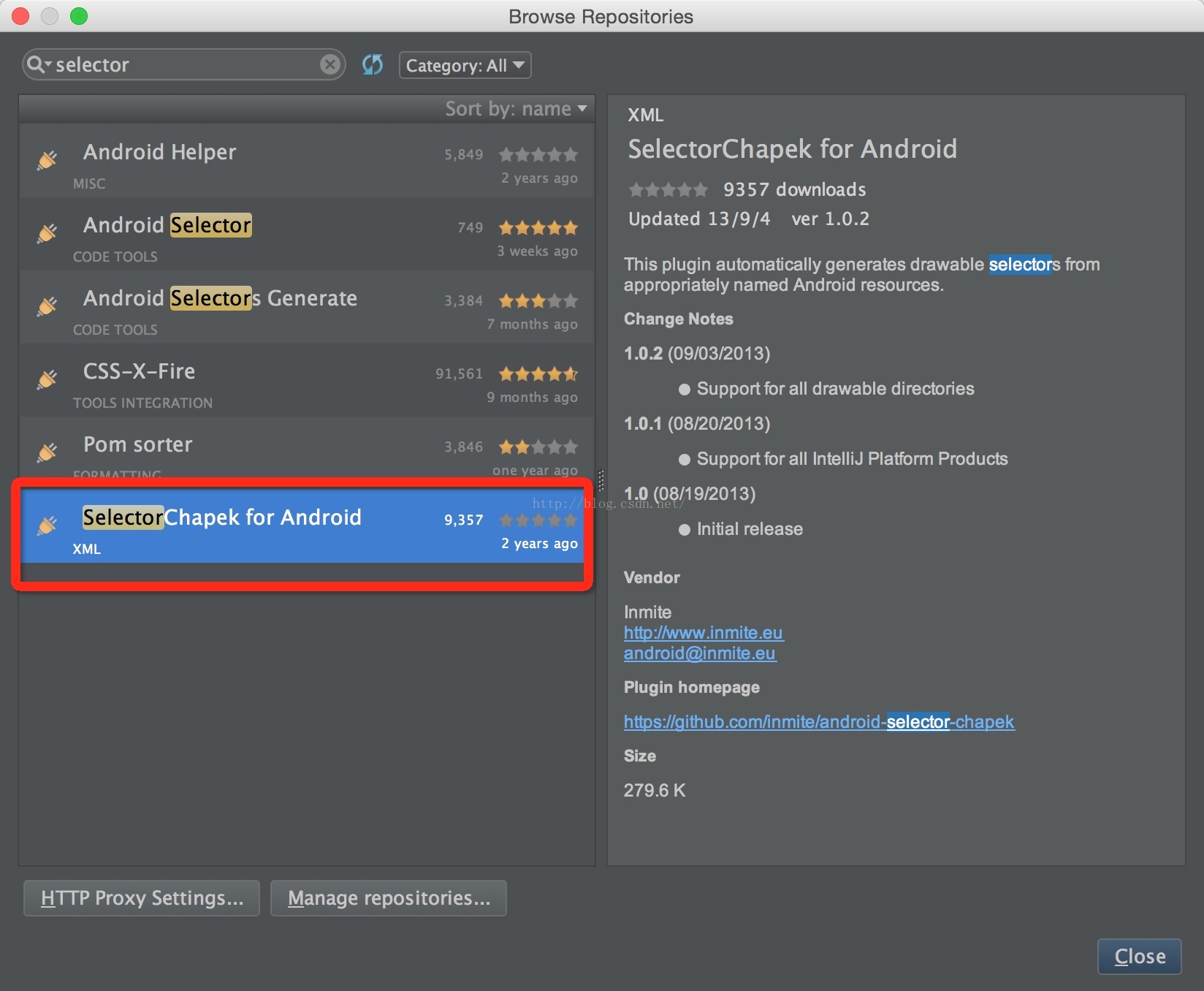Viewport: 1204px width, 991px height.
Task: Open the Sort by: name dropdown
Action: tap(517, 109)
